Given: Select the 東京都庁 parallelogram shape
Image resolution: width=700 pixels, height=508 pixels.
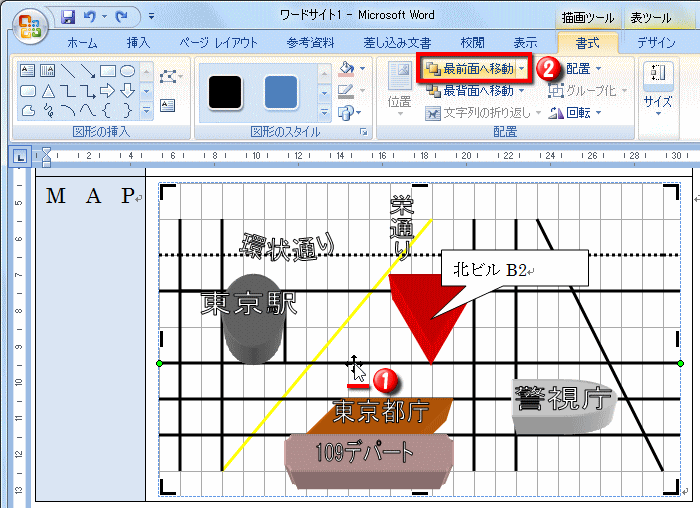Looking at the screenshot, I should [x=380, y=416].
